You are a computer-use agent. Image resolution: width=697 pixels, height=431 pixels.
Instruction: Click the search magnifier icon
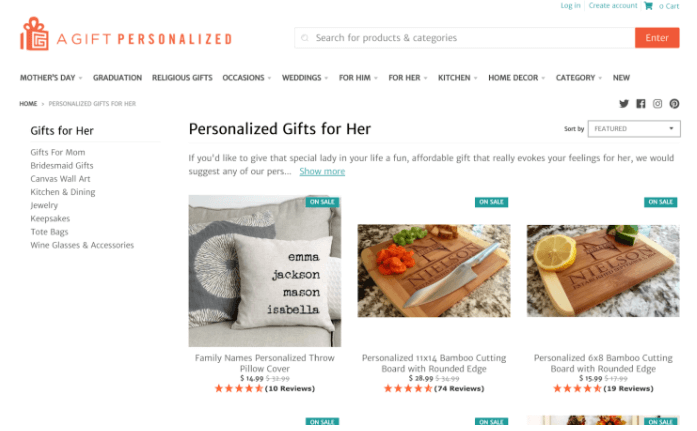point(305,38)
